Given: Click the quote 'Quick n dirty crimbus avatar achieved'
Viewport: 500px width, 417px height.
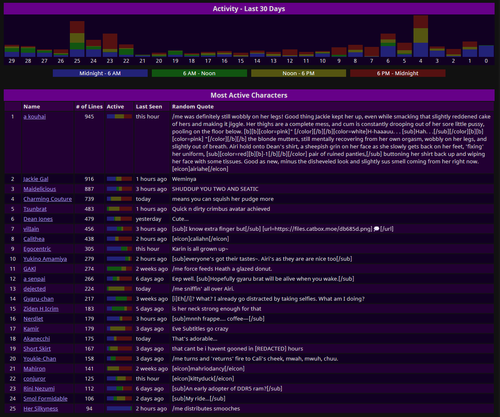Looking at the screenshot, I should pyautogui.click(x=221, y=209).
